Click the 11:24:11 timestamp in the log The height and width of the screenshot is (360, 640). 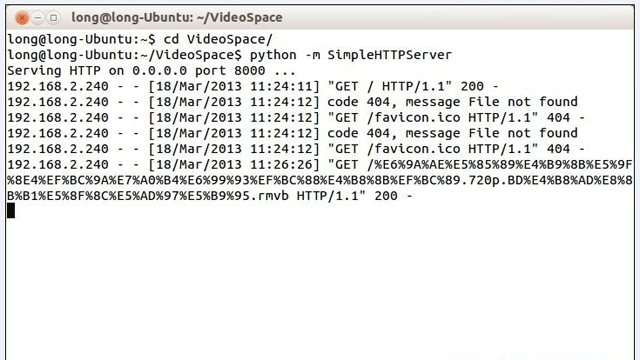click(281, 87)
